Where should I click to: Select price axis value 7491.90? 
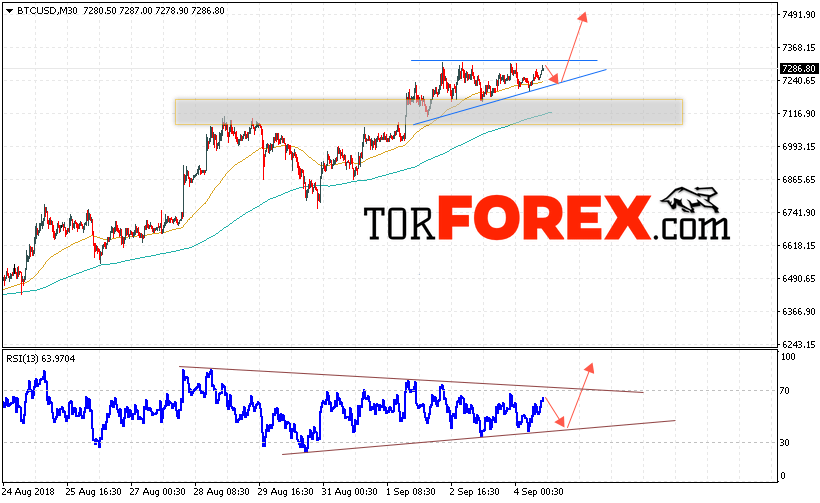click(x=798, y=15)
